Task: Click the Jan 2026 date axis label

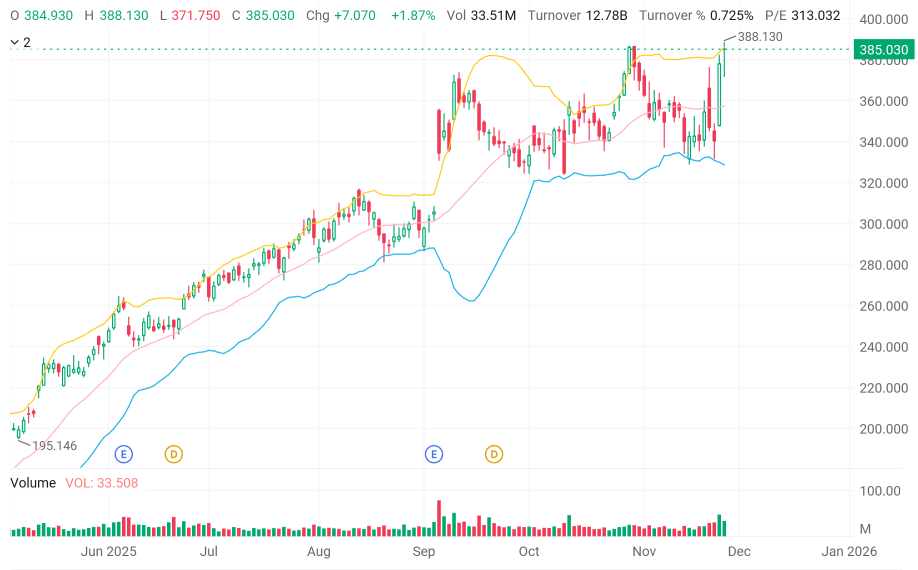Action: pos(849,551)
